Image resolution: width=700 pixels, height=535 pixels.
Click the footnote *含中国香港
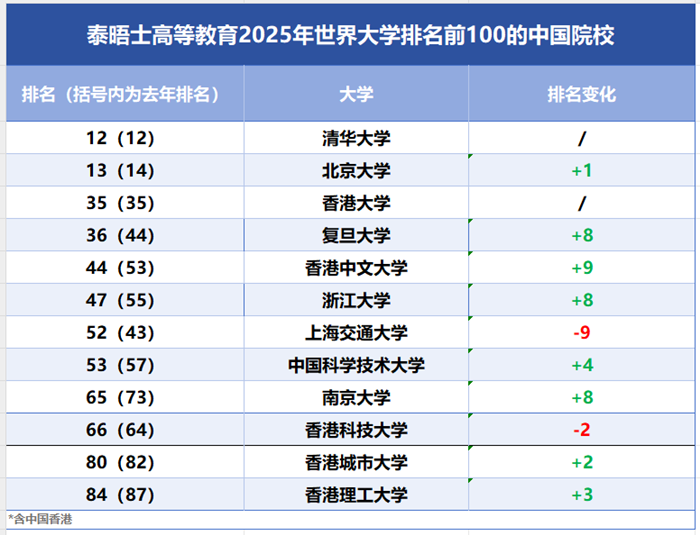click(40, 519)
